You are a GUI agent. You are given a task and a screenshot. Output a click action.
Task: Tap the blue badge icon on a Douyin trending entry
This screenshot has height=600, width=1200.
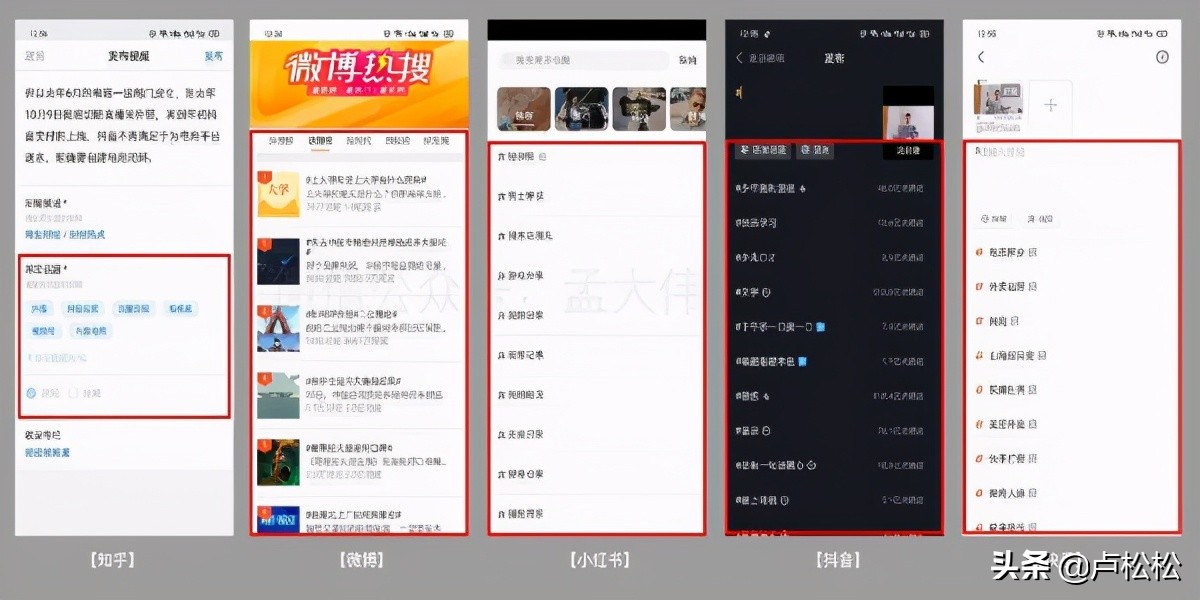tap(821, 326)
